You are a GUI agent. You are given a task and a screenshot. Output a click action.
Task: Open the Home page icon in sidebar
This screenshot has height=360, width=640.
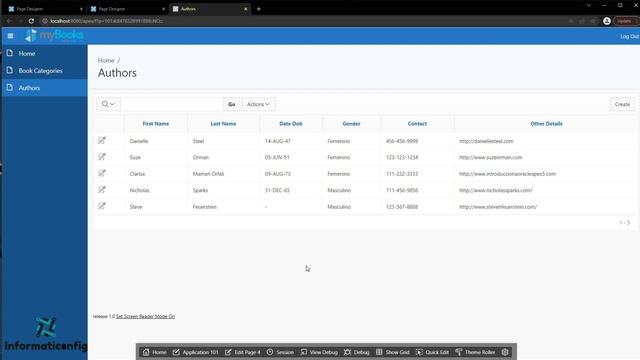[x=10, y=53]
